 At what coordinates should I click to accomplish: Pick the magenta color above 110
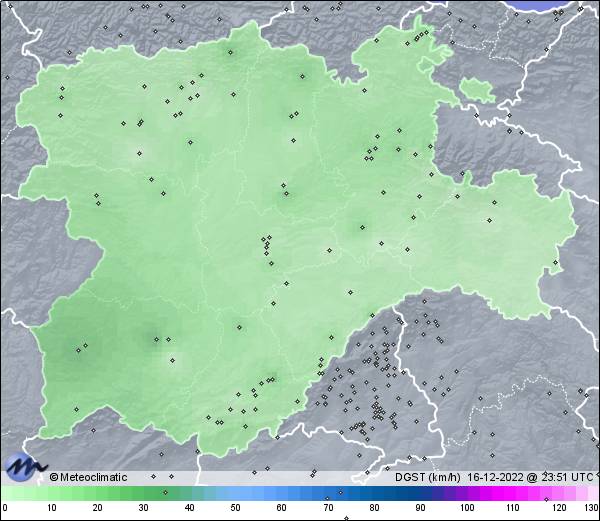tap(513, 493)
